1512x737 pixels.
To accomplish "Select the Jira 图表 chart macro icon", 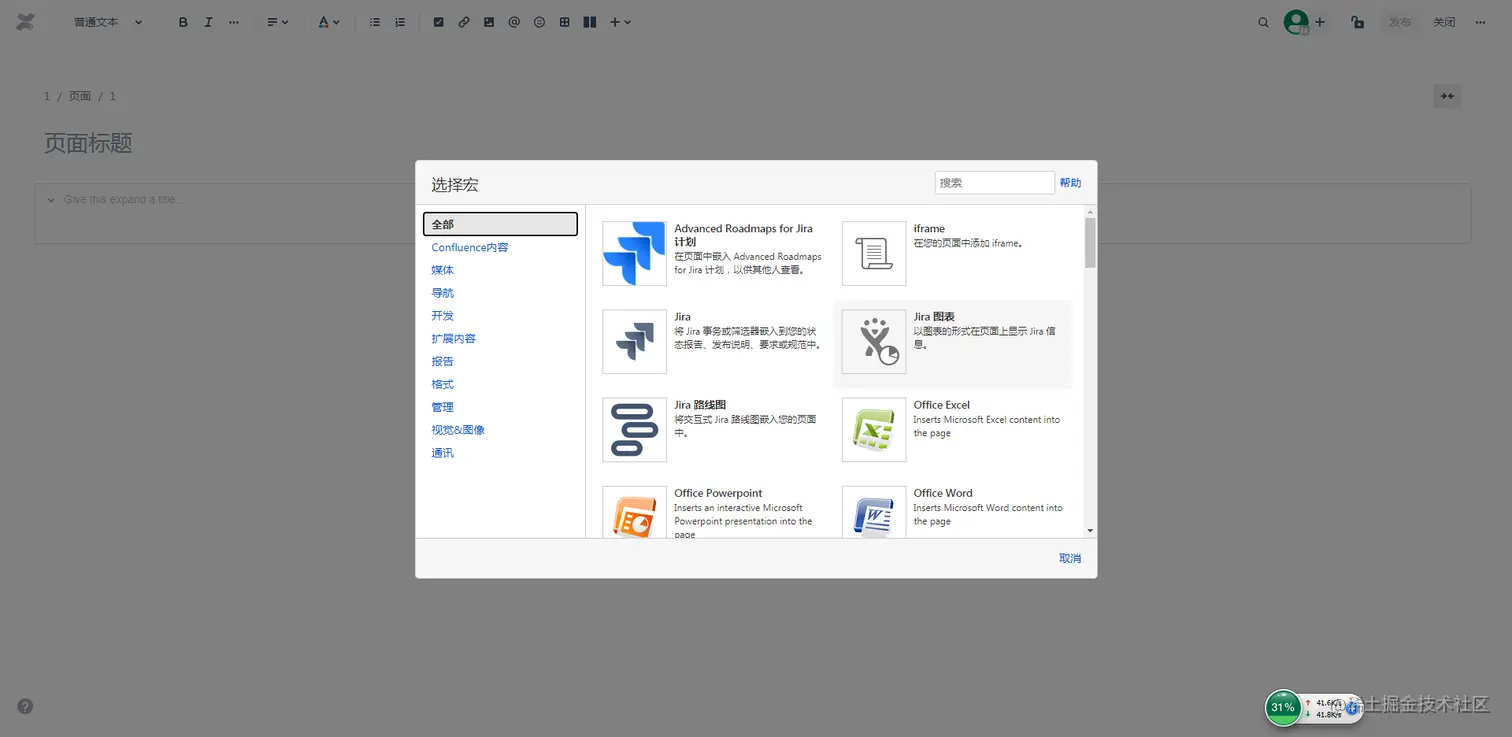I will (874, 341).
